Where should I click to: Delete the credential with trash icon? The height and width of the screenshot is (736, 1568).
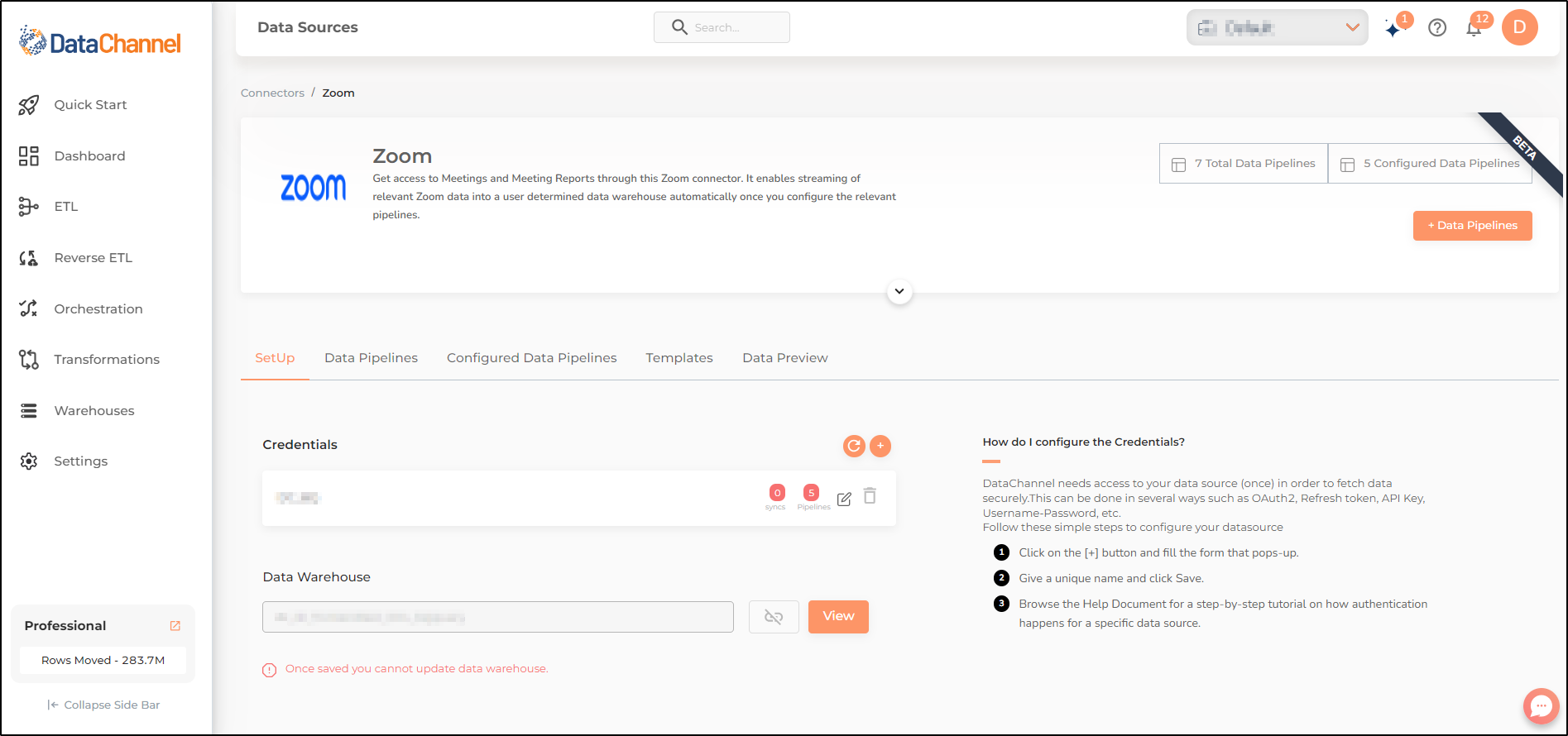pos(870,496)
